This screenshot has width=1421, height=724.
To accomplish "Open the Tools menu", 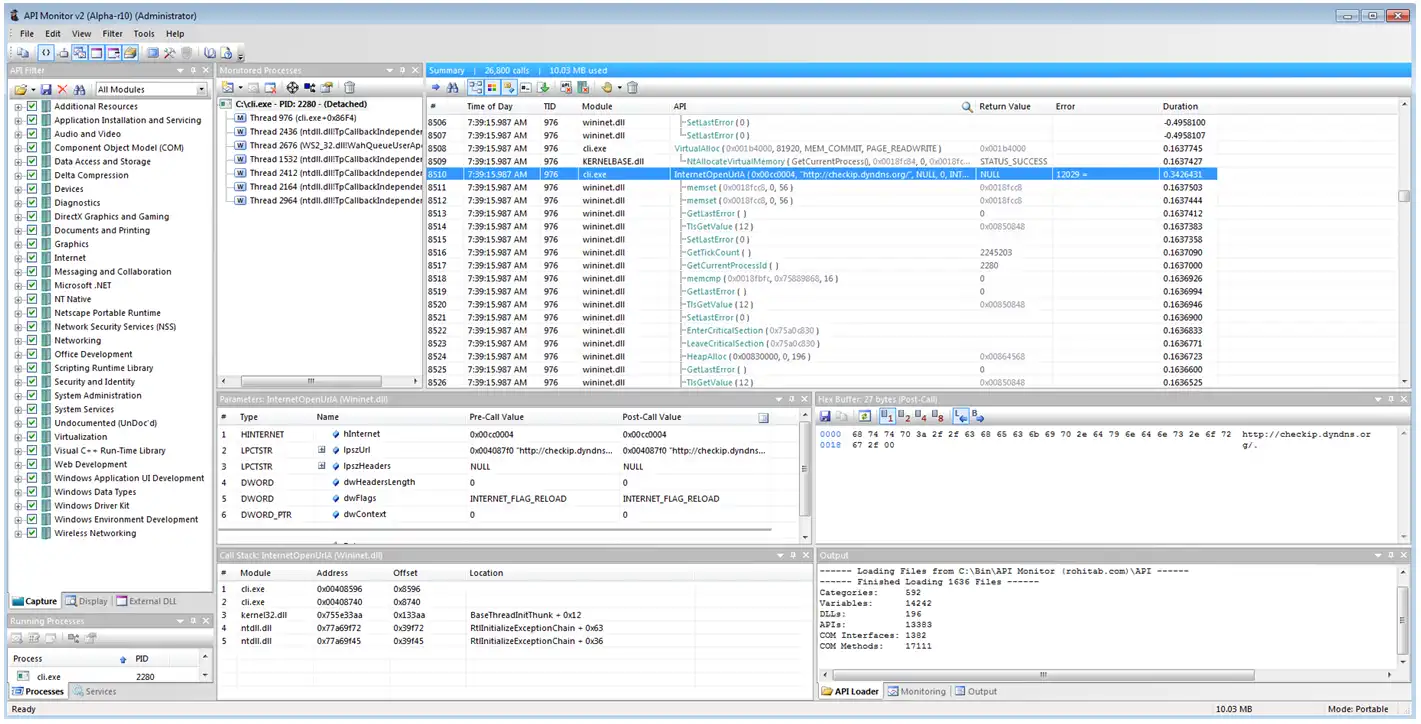I will (x=144, y=34).
